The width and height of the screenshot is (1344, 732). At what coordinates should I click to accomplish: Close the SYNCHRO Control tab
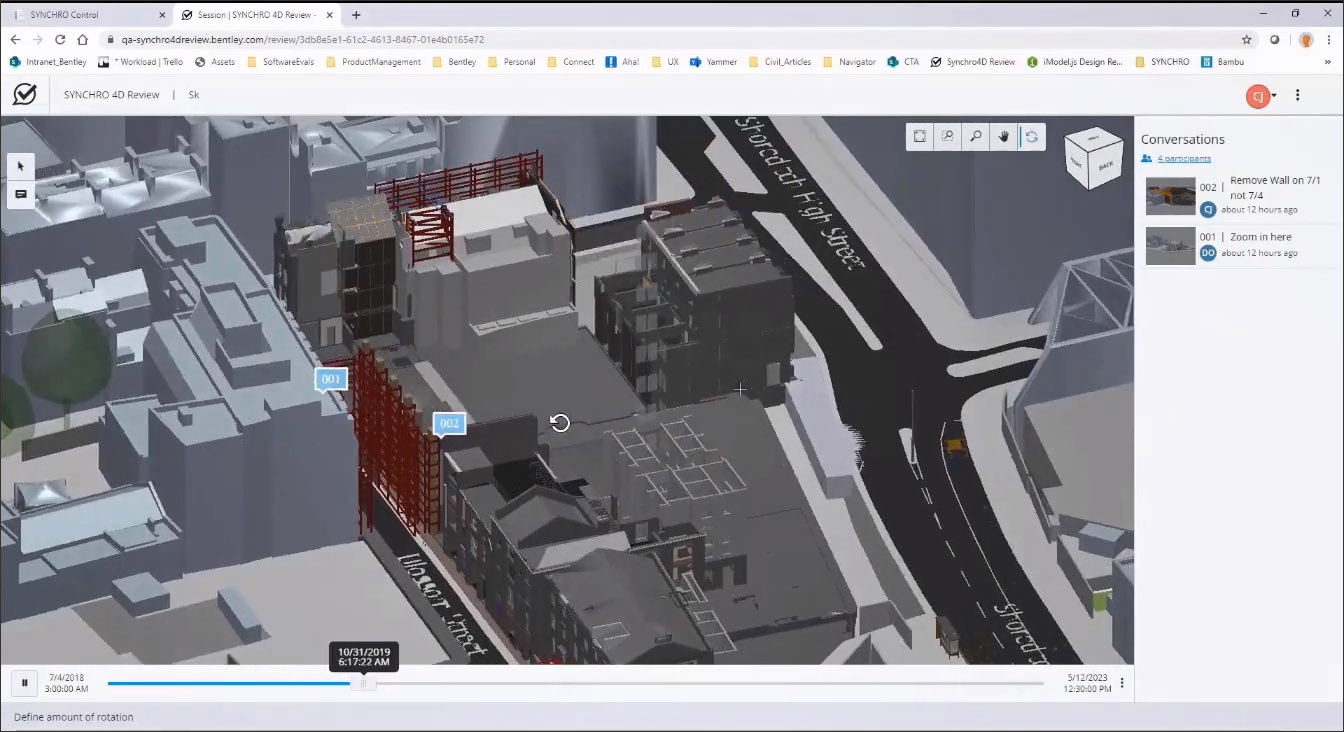point(162,15)
